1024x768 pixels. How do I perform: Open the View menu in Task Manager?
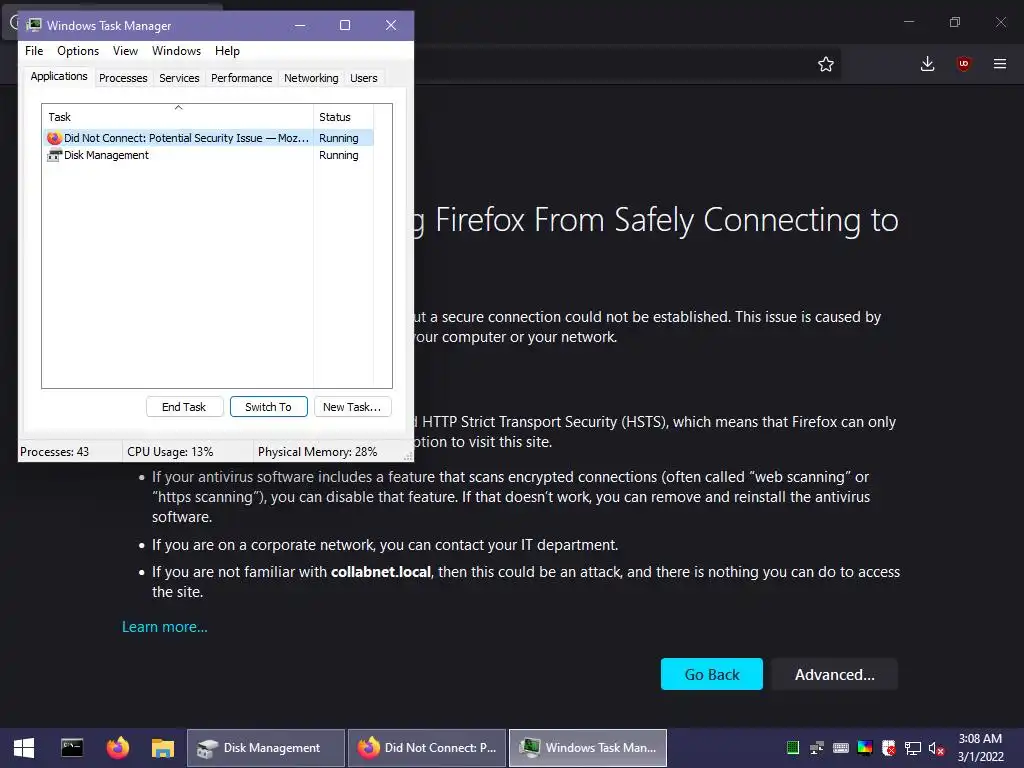click(x=125, y=51)
